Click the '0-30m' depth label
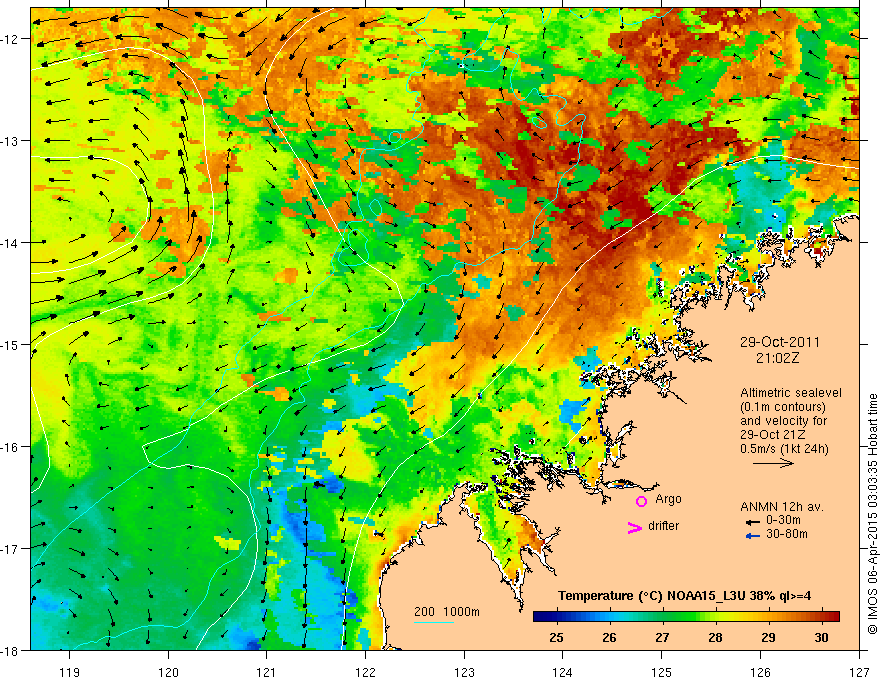Screen dimensions: 880x680 783,521
